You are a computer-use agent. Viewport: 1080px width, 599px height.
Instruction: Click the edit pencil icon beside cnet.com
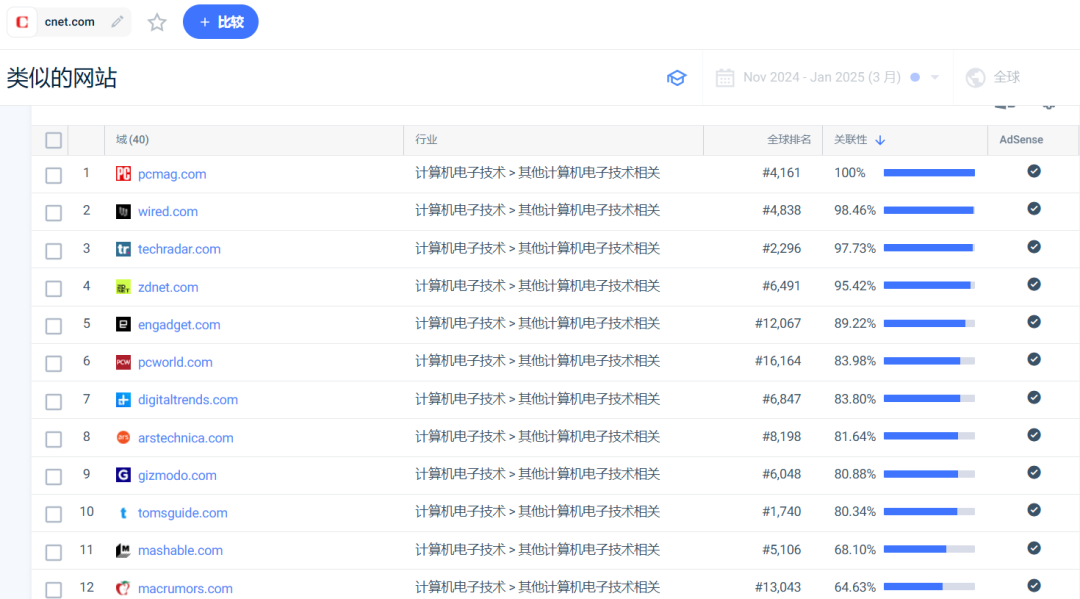[117, 22]
